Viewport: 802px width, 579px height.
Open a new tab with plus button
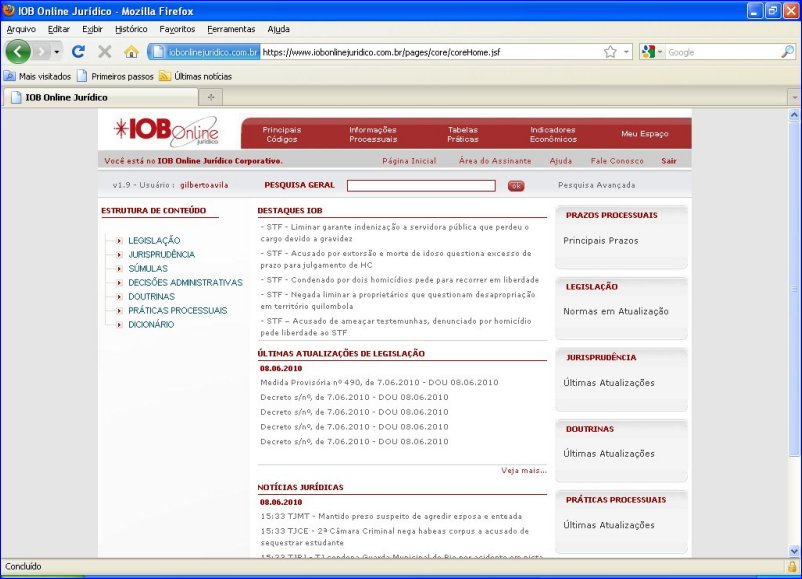211,97
